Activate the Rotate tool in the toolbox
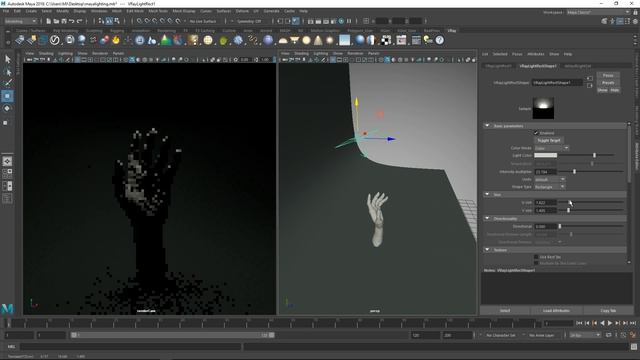The height and width of the screenshot is (360, 640). [x=7, y=109]
